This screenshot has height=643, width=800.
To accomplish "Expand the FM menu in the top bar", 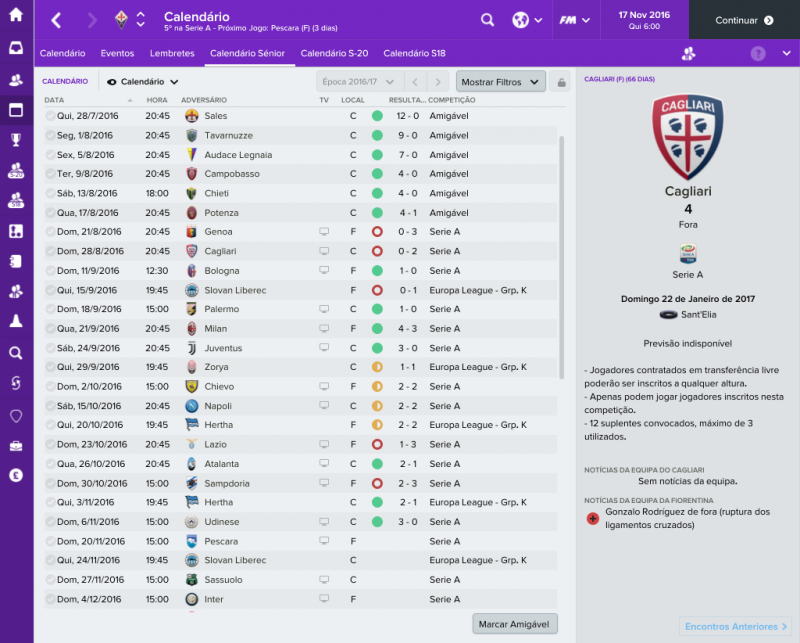I will [x=574, y=18].
